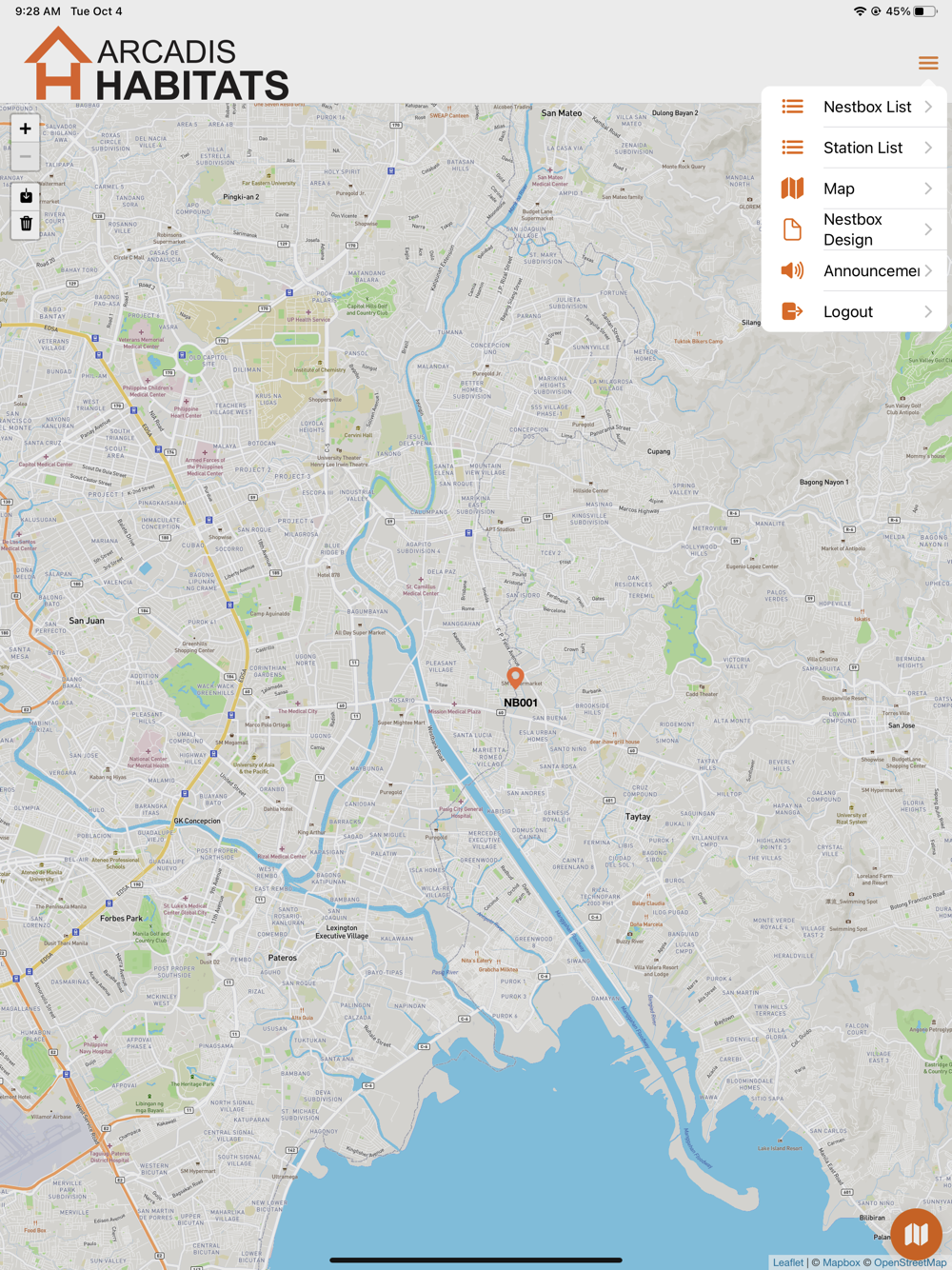Screen dimensions: 952x1270
Task: Click the Announcements speaker icon
Action: 792,270
